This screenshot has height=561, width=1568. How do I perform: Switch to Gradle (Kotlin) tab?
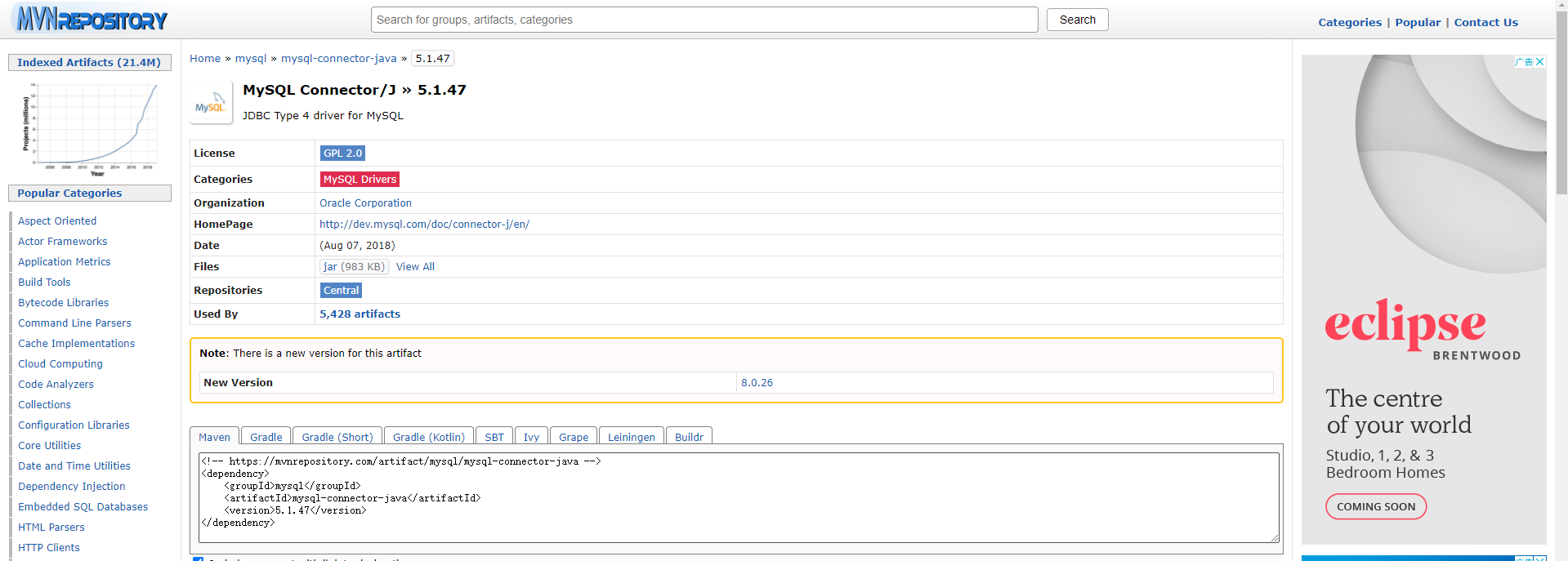tap(428, 437)
